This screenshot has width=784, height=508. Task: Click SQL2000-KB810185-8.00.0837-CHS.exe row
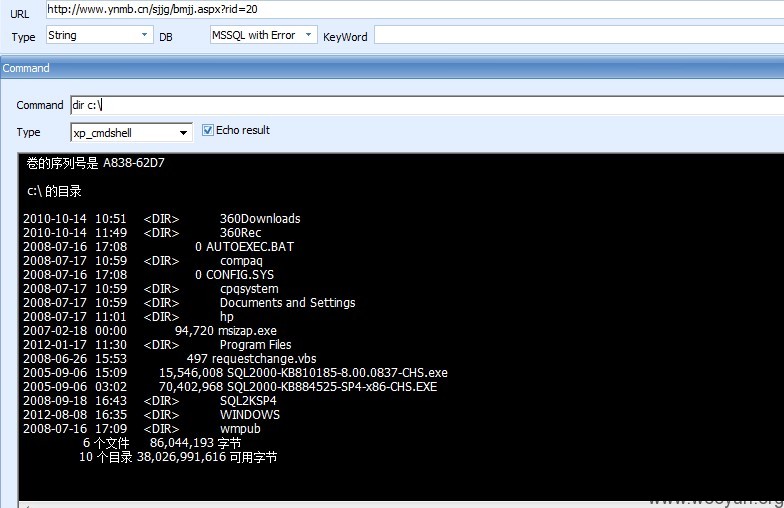235,372
